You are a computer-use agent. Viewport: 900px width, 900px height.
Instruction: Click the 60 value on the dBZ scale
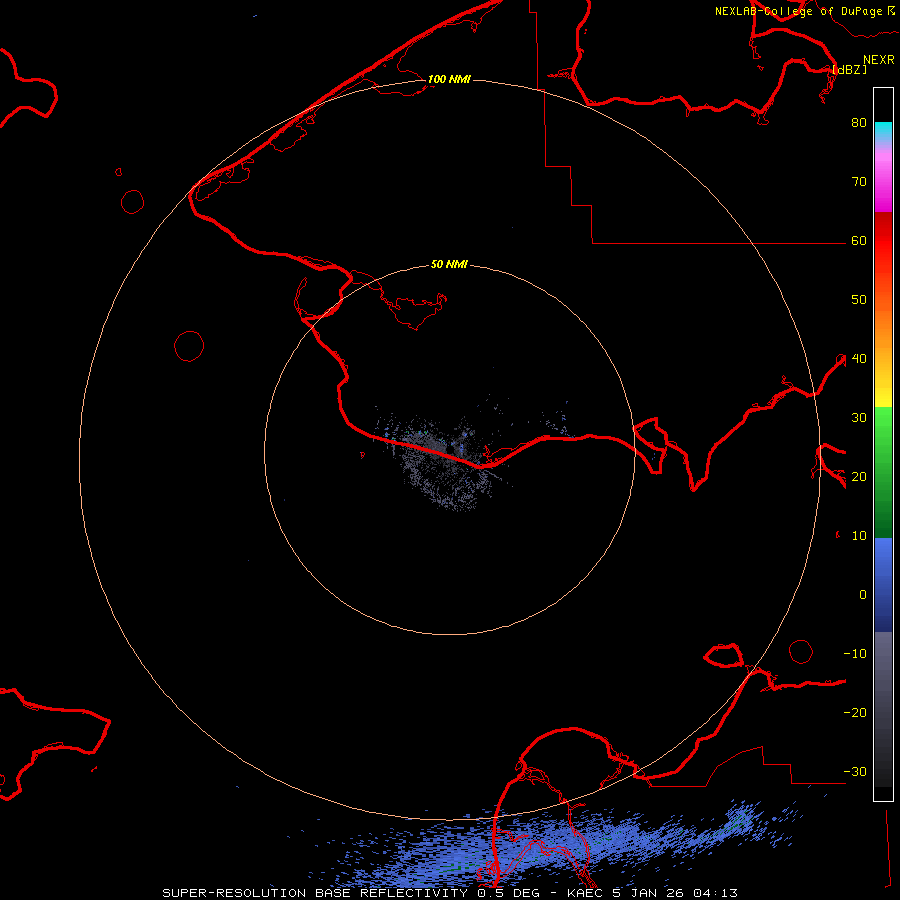point(859,241)
